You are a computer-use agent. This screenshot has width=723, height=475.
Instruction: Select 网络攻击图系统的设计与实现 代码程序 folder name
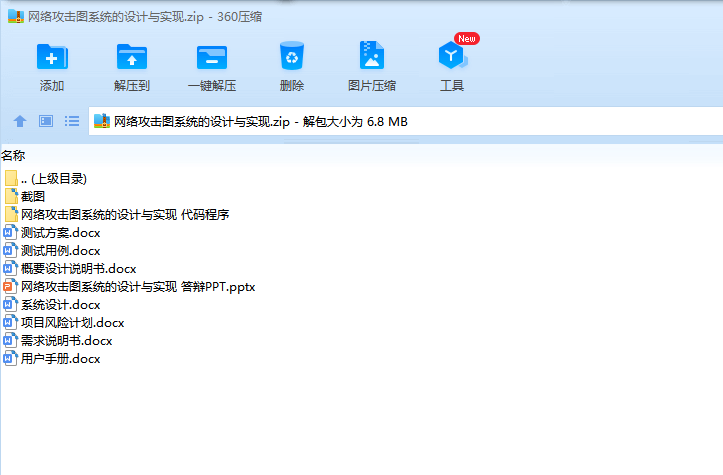tap(125, 214)
